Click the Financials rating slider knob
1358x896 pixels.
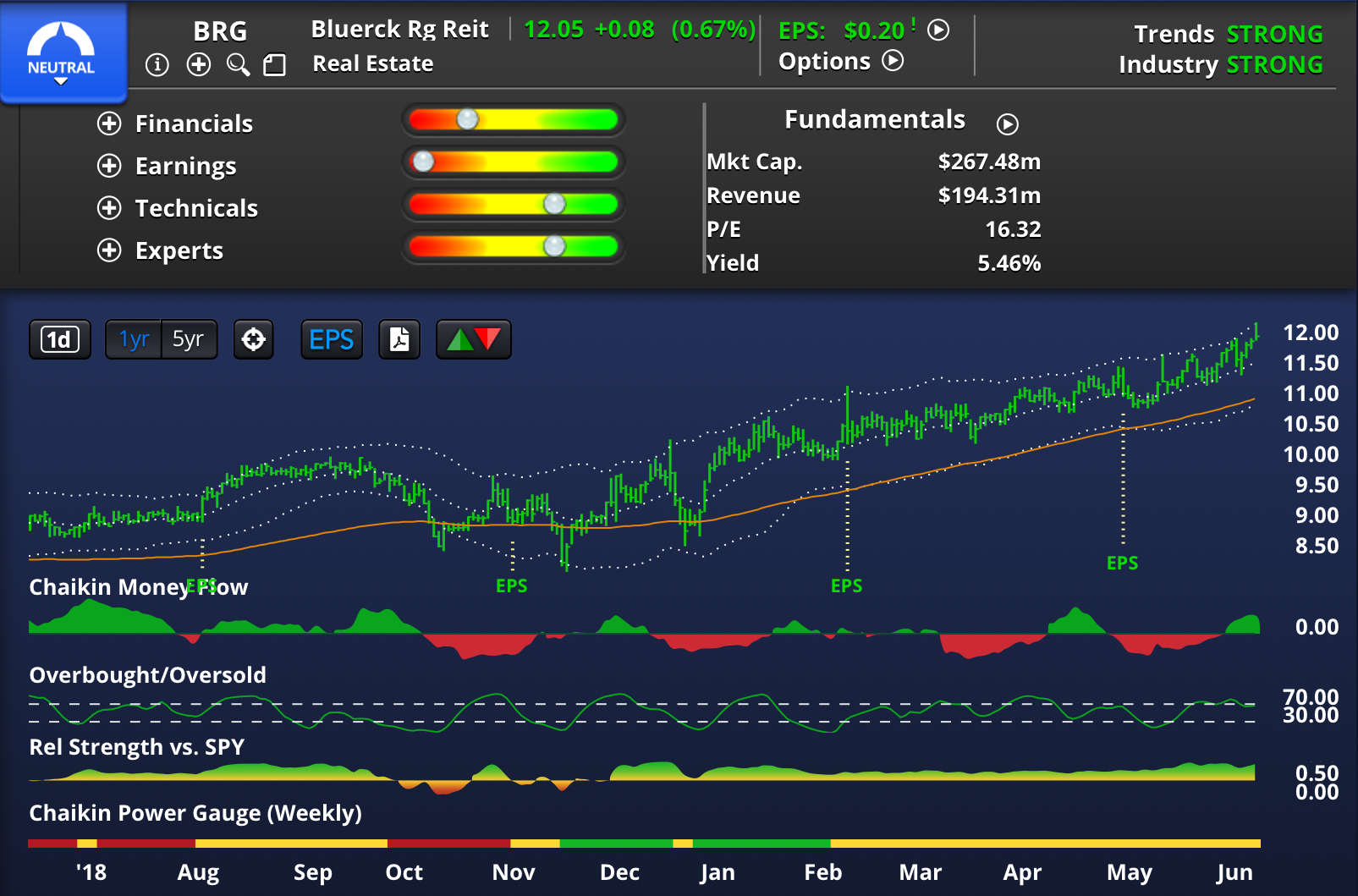(x=467, y=119)
